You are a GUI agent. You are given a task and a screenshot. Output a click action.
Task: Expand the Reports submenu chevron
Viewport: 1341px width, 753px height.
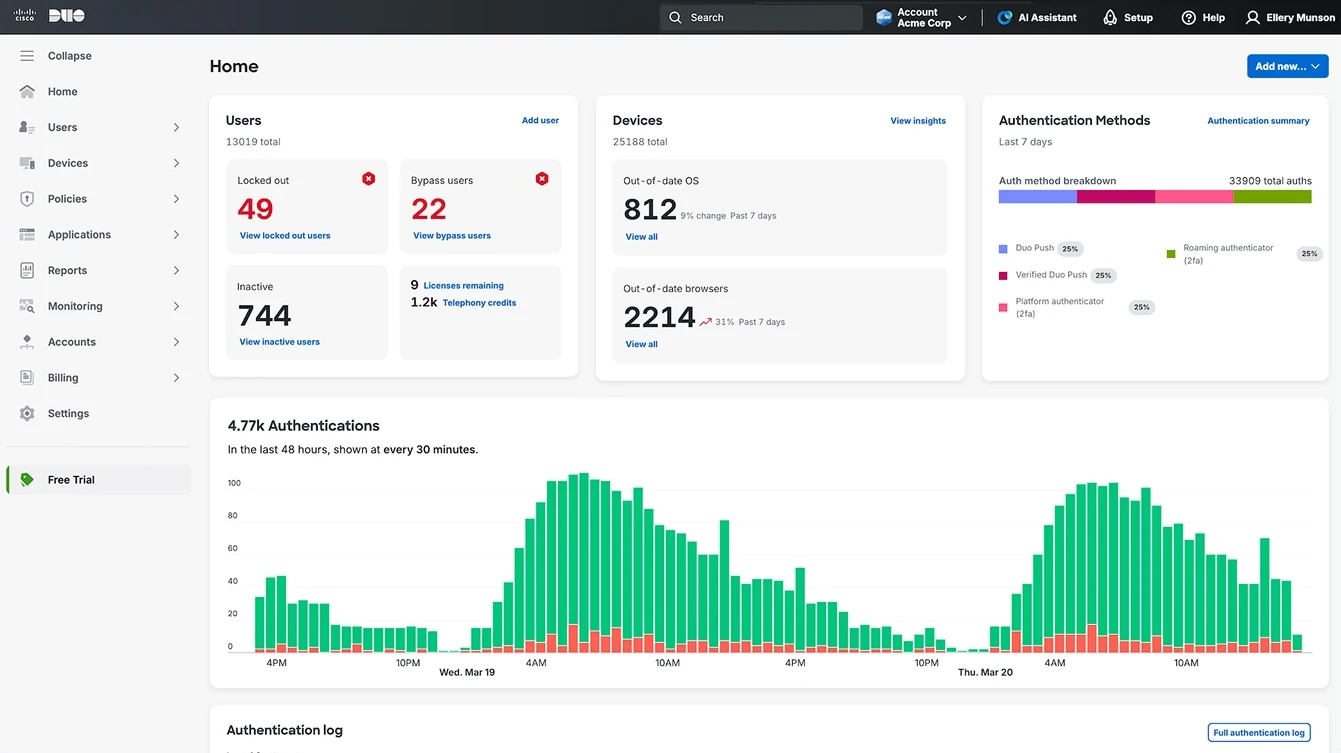point(176,270)
